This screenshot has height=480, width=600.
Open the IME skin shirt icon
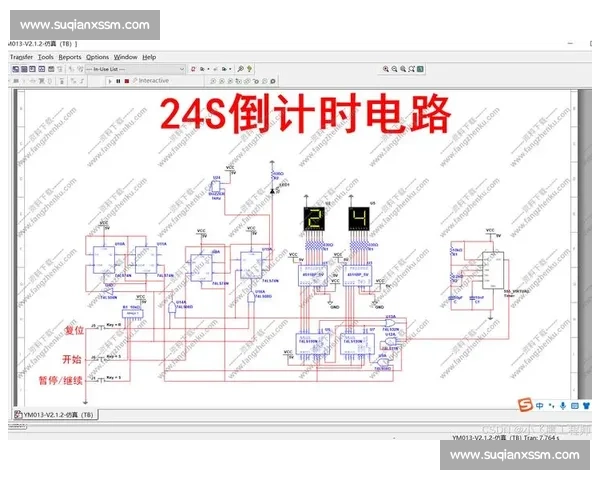point(587,406)
